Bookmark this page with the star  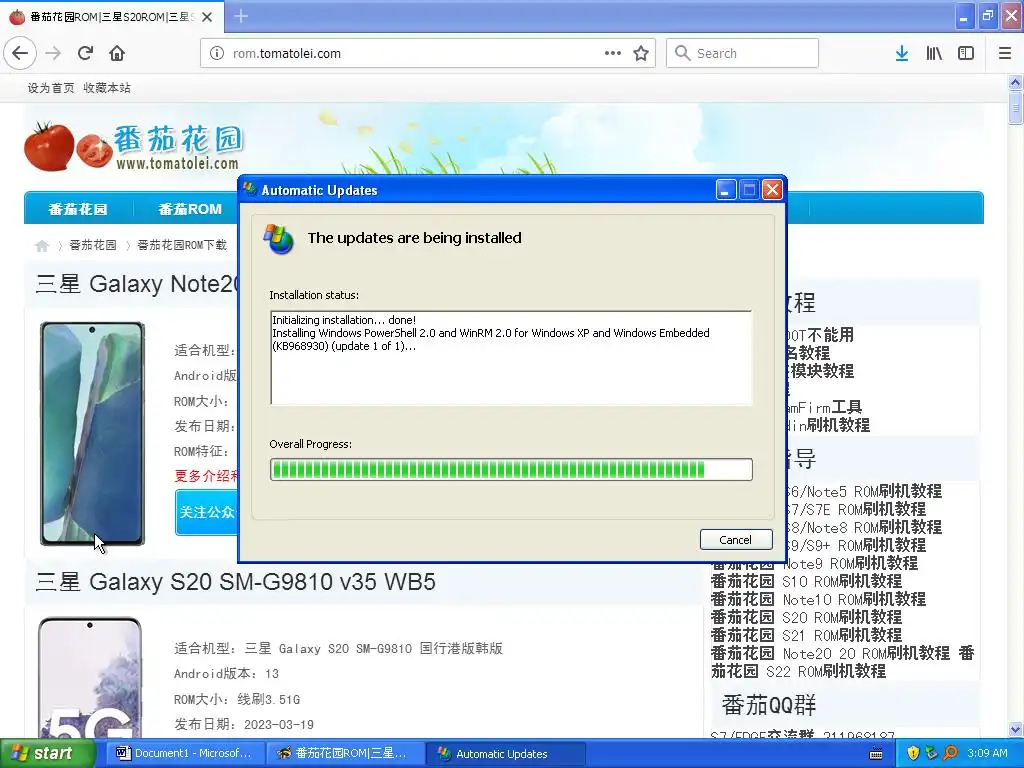[641, 54]
